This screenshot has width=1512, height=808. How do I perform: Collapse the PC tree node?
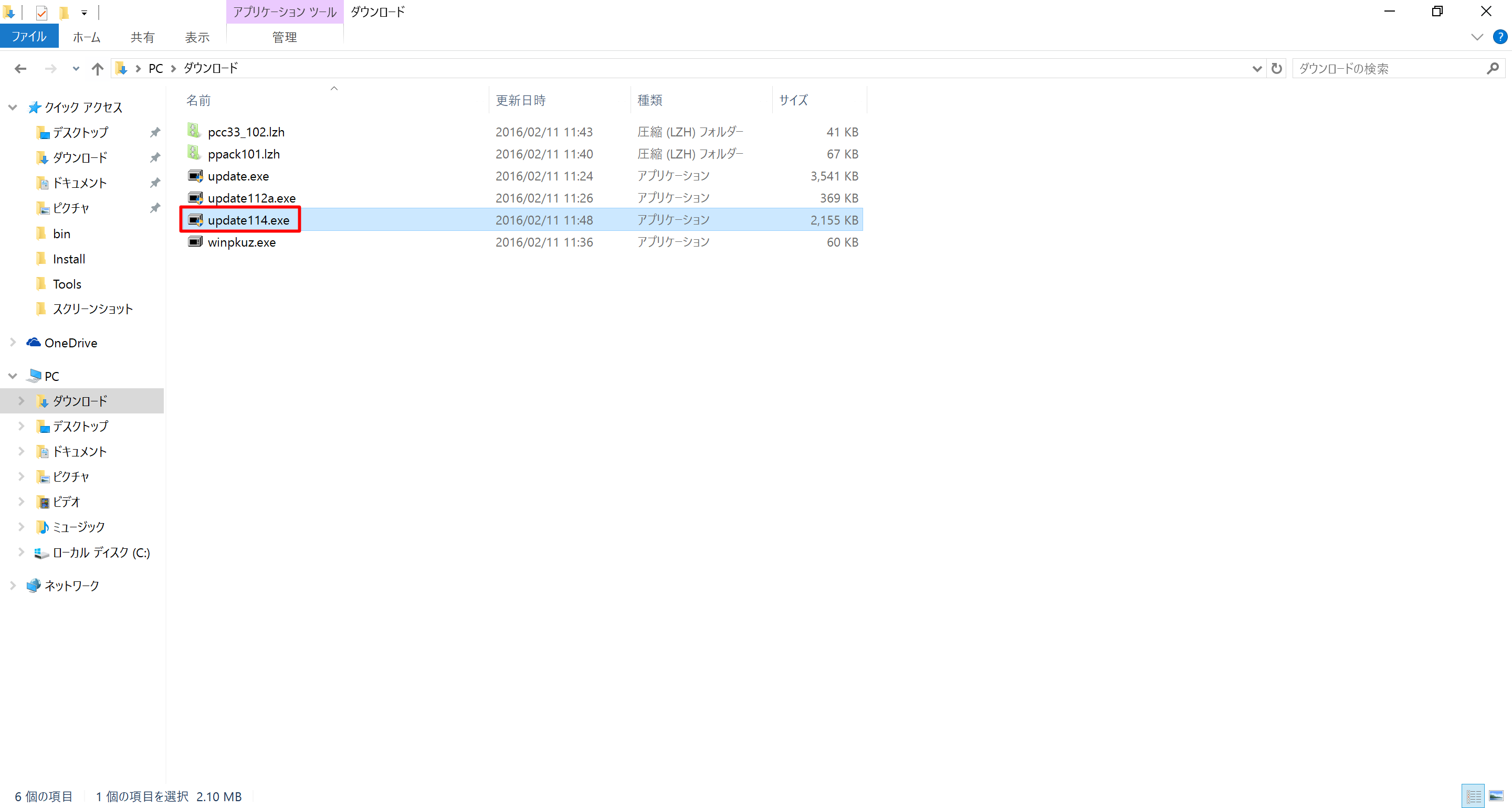12,376
